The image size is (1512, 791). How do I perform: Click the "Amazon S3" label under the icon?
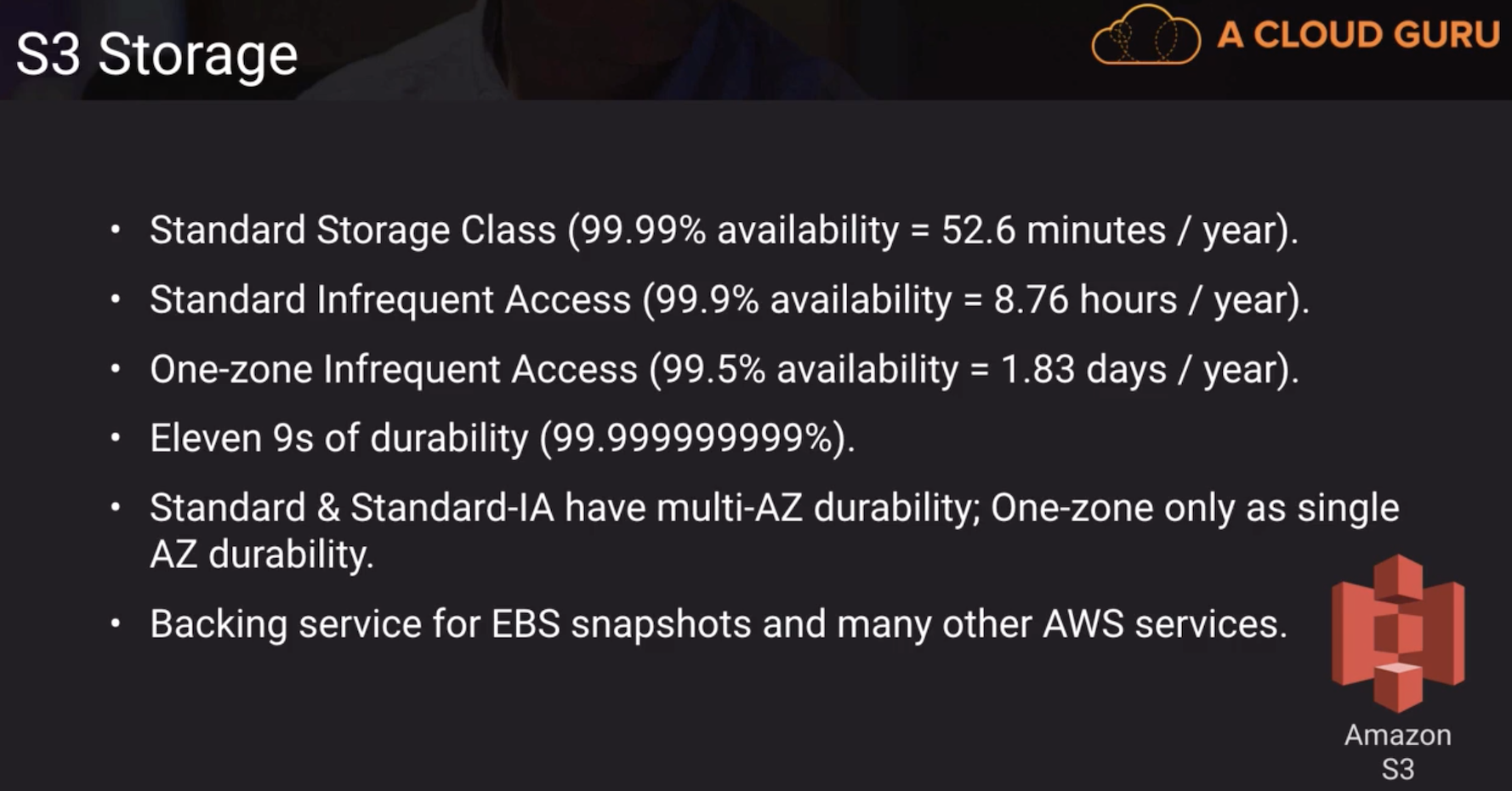[x=1397, y=751]
